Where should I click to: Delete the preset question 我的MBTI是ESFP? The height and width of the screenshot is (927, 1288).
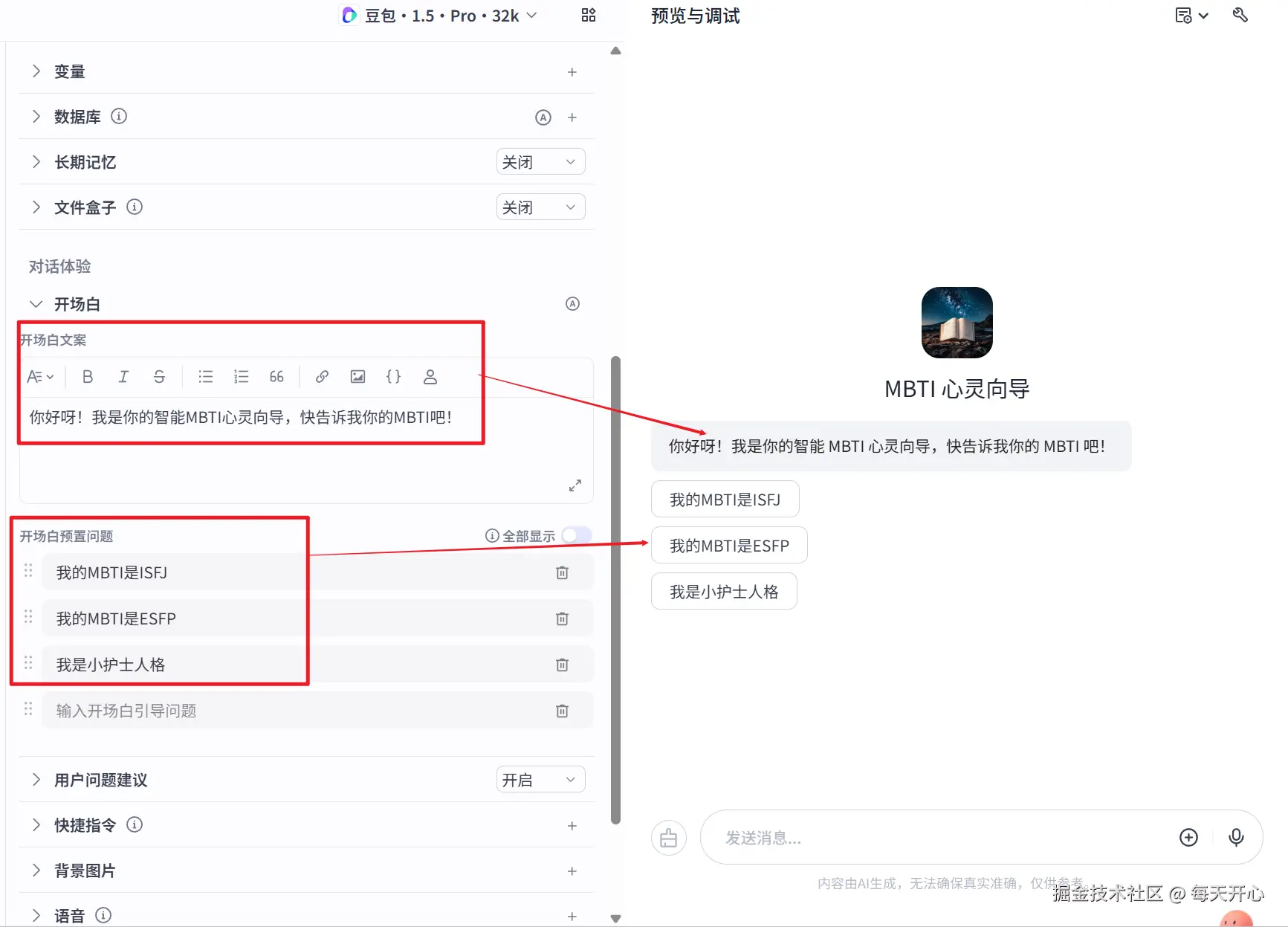pos(563,618)
